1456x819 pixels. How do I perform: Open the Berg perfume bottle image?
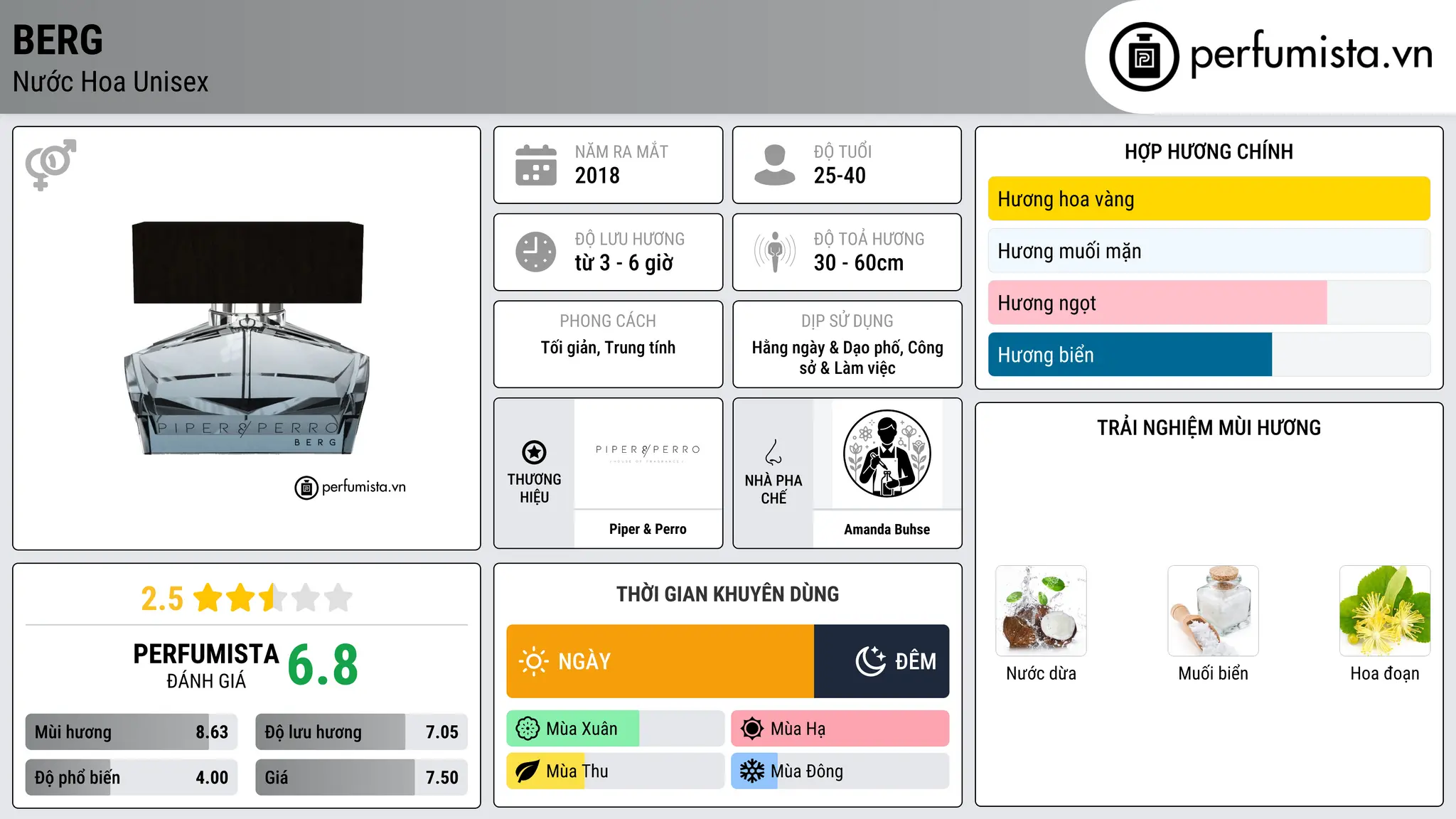point(247,338)
